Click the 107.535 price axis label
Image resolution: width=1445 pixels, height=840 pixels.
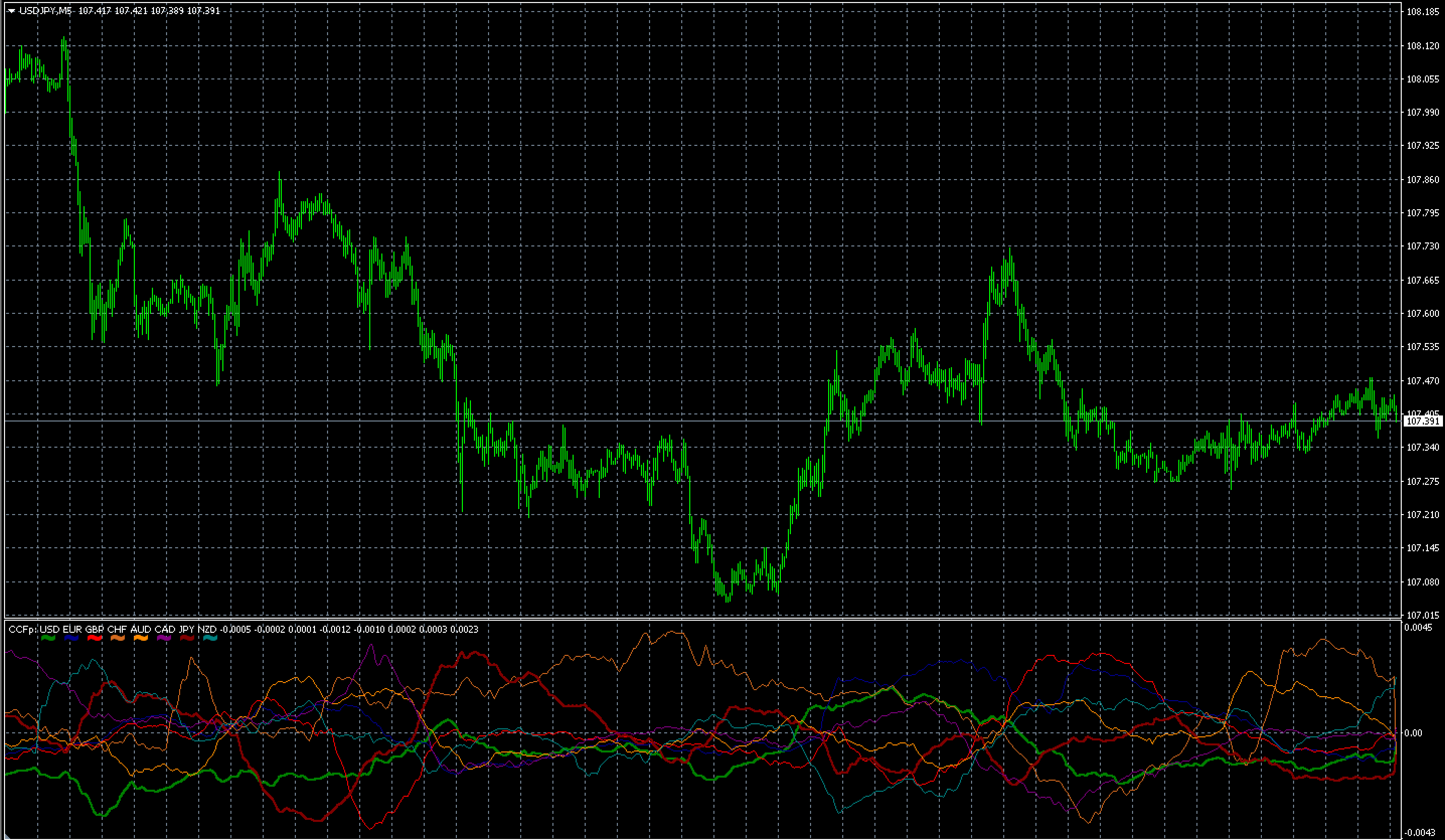(x=1423, y=347)
